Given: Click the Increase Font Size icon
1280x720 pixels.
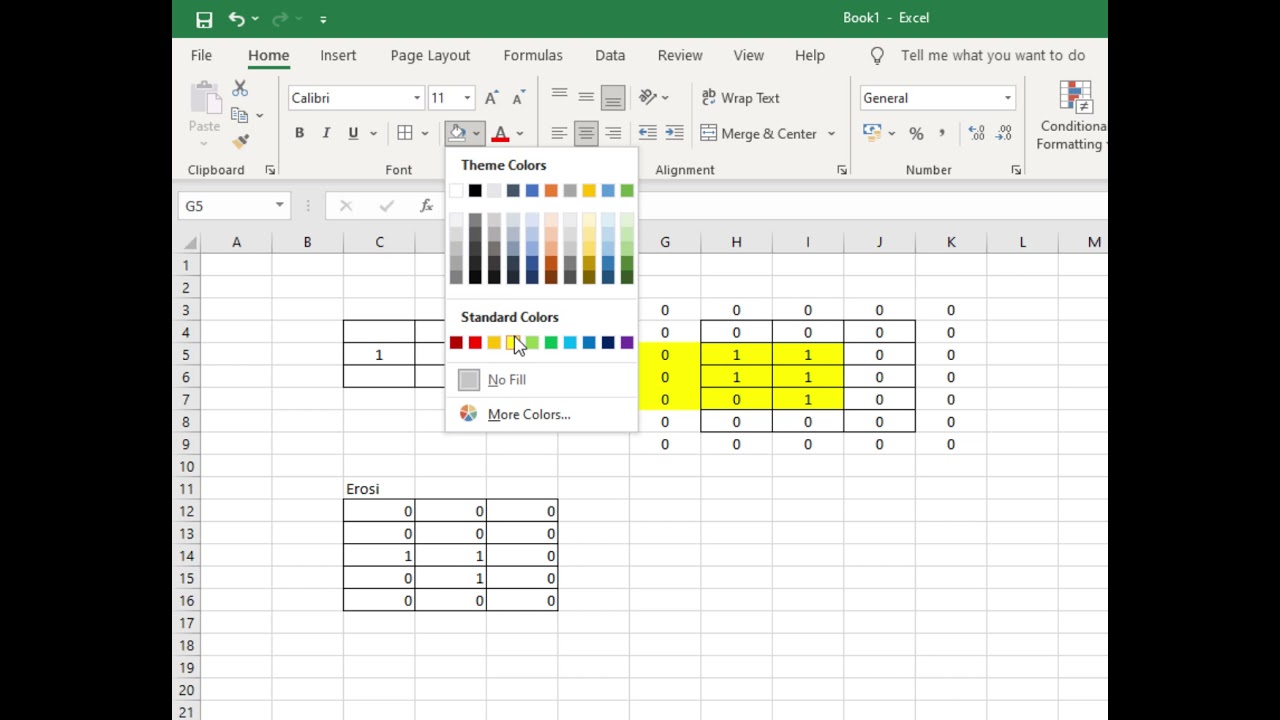Looking at the screenshot, I should point(491,98).
